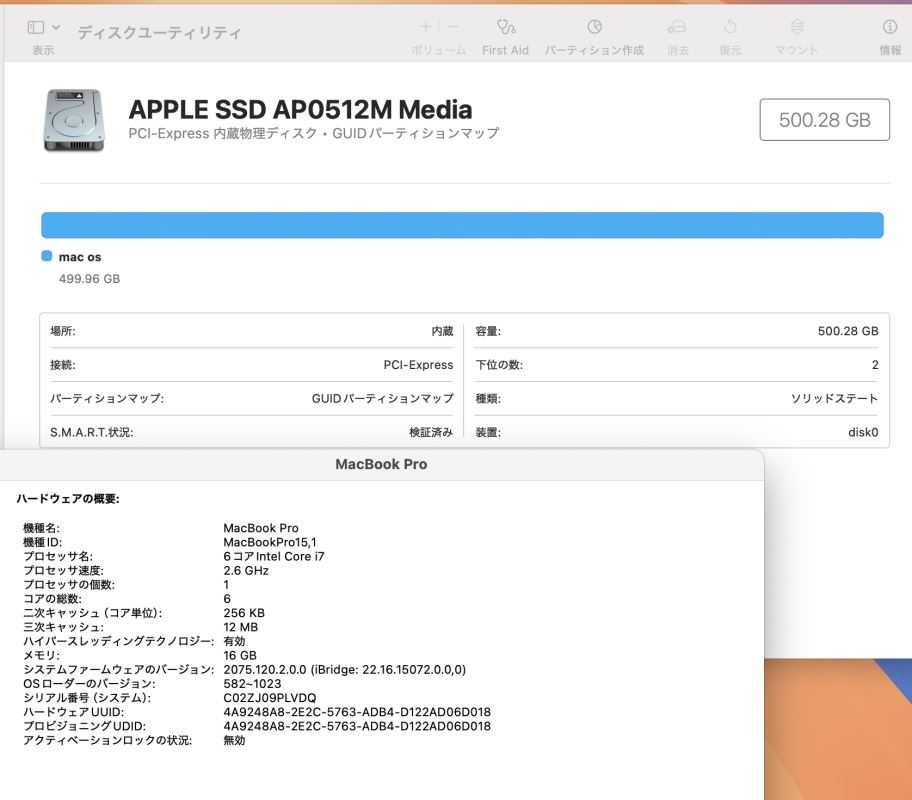Select the 12 MB L3 cache value

[240, 627]
